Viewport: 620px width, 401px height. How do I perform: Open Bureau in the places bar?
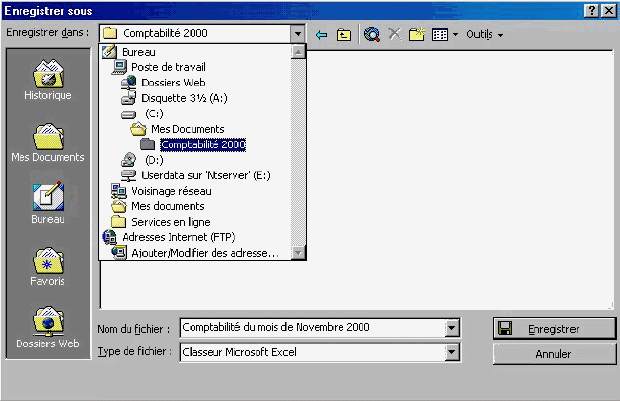point(48,203)
